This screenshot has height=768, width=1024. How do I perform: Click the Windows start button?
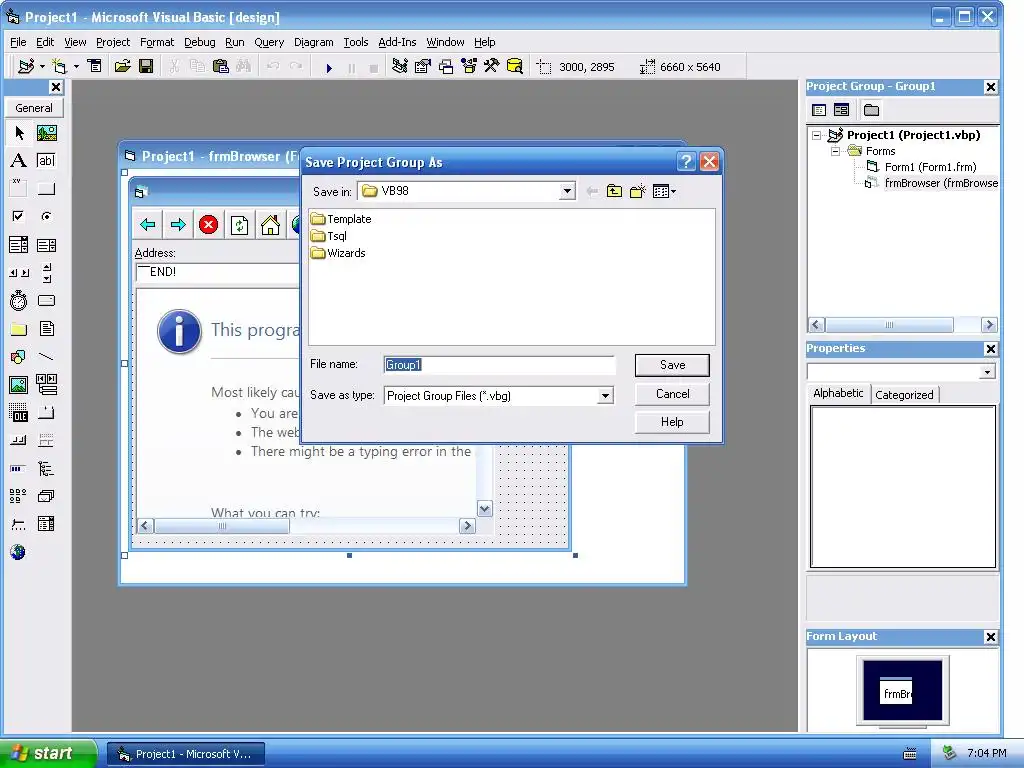[x=48, y=753]
